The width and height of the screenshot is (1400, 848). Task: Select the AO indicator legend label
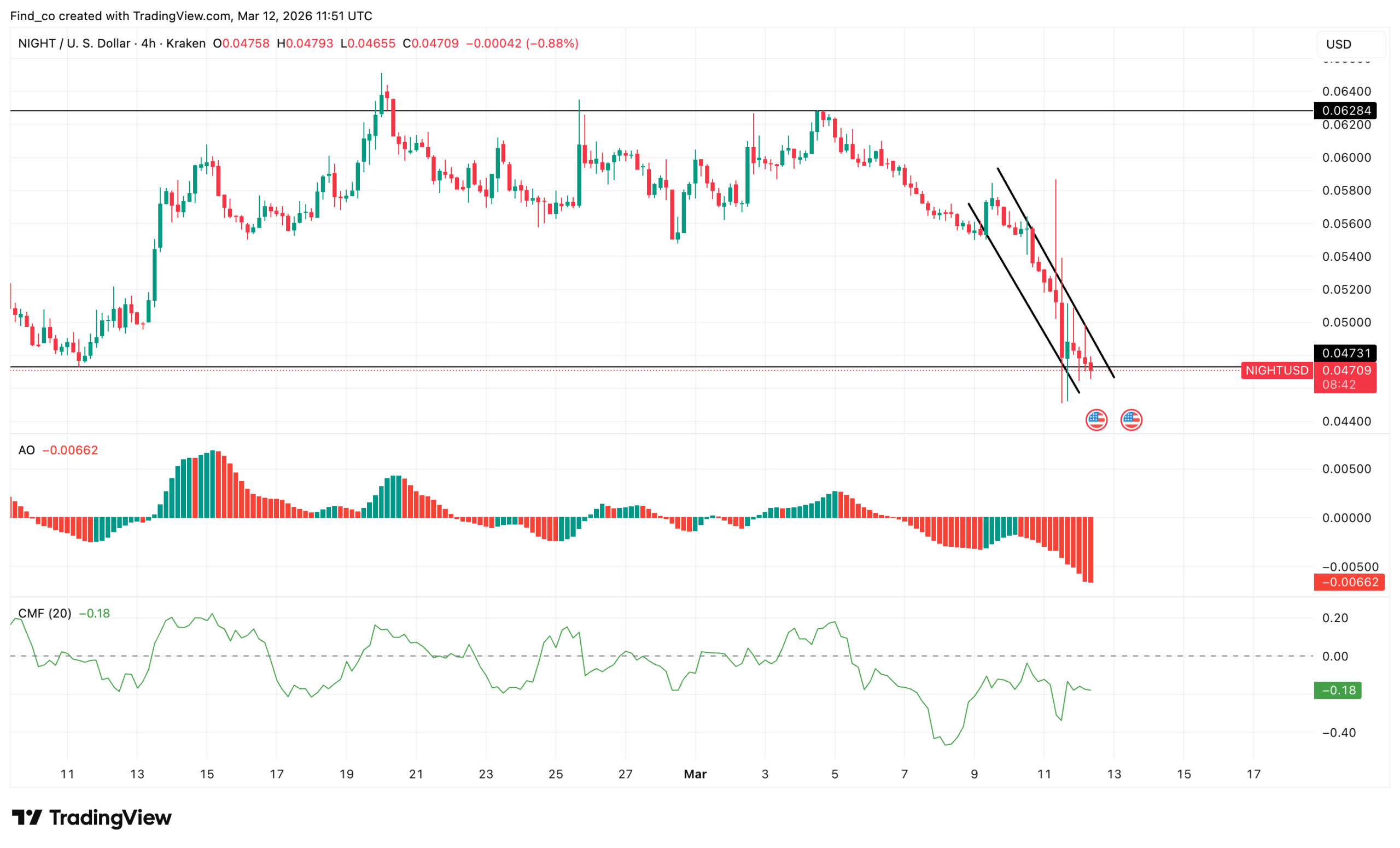tap(26, 451)
